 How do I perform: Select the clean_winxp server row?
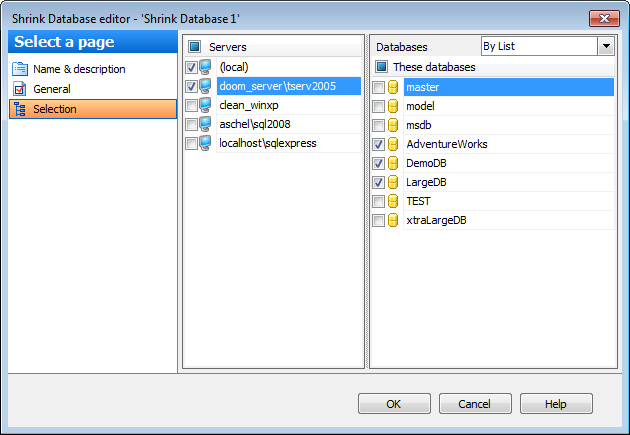click(x=288, y=105)
